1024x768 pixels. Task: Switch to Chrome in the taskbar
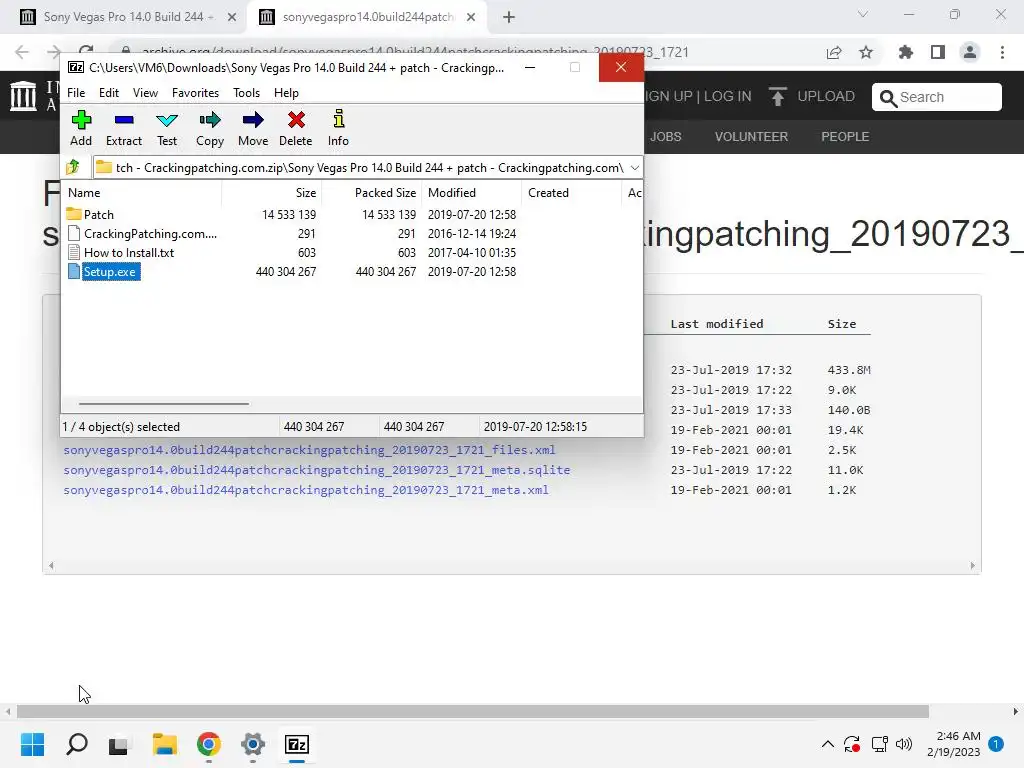(x=208, y=744)
